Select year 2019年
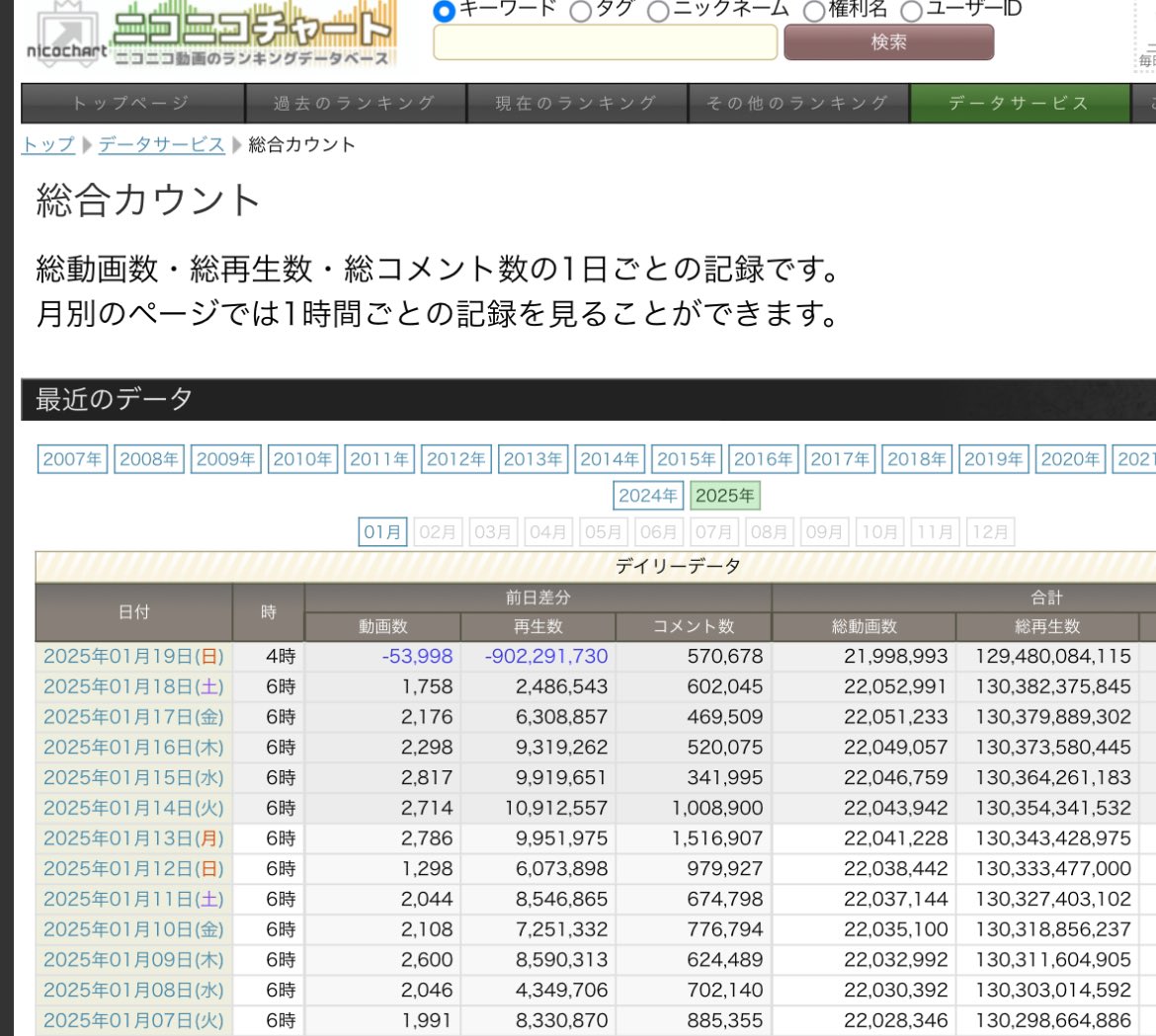Screen dimensions: 1156x1036 pyautogui.click(x=994, y=459)
